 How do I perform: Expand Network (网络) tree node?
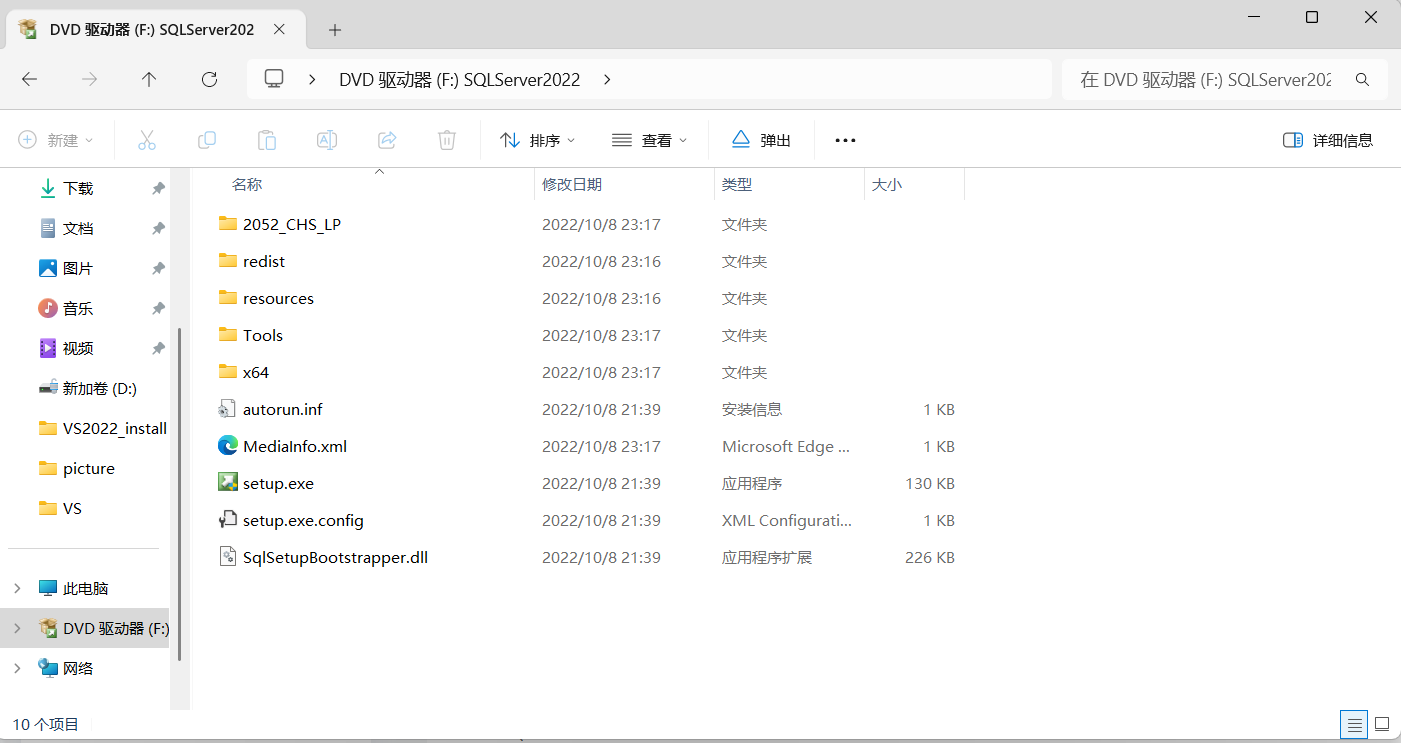[x=17, y=668]
